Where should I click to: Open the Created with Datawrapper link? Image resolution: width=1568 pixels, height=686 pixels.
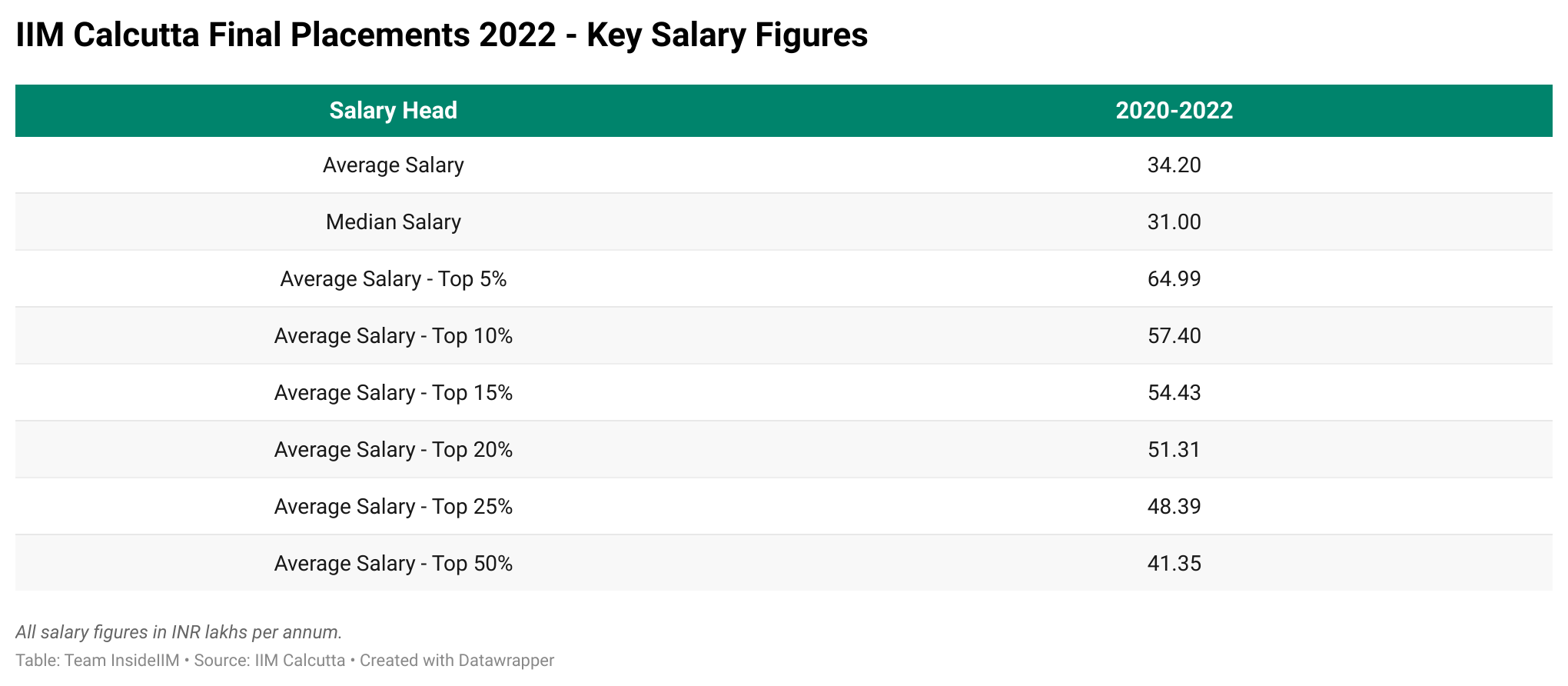point(457,661)
